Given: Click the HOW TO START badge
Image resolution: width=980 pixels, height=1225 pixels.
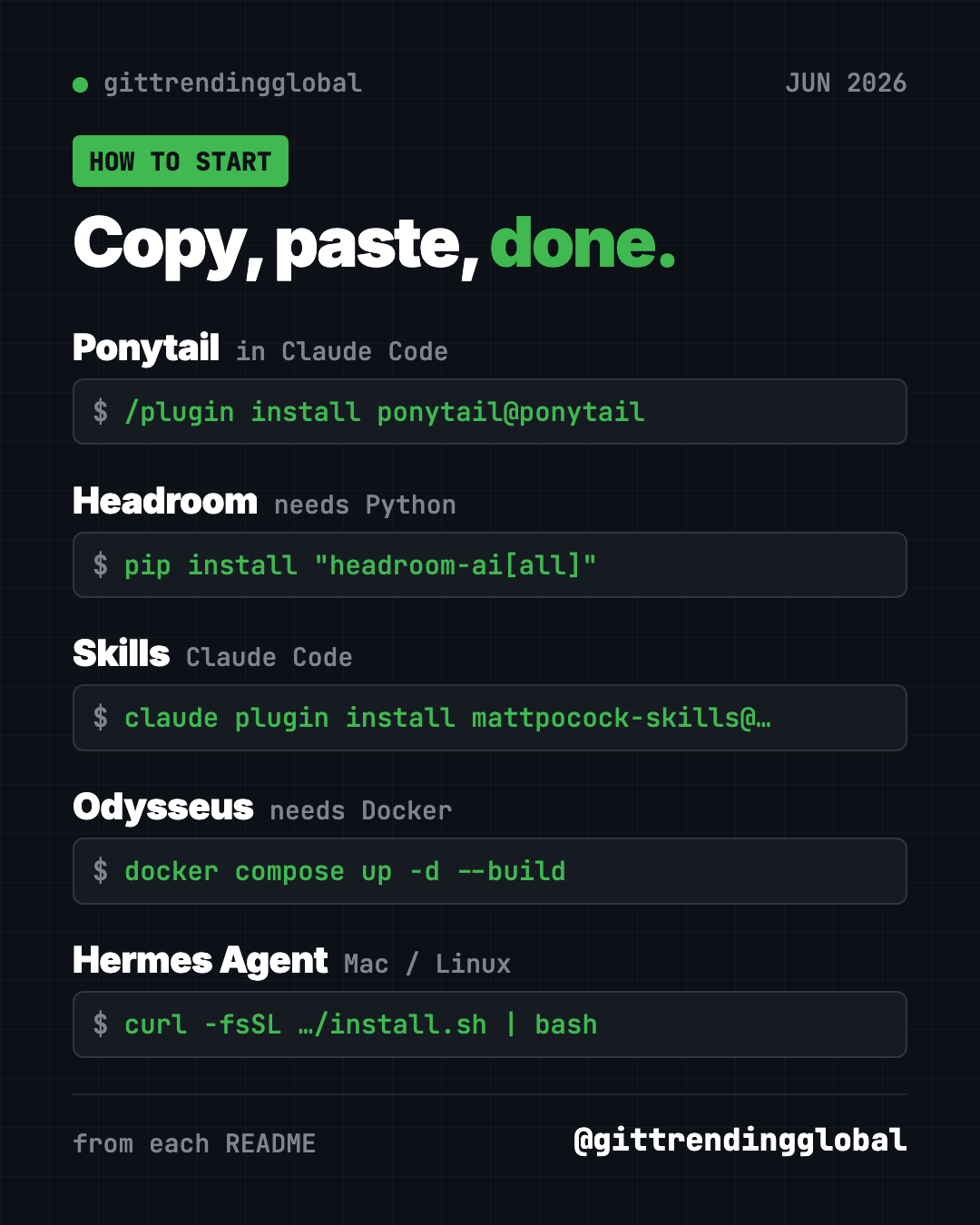Looking at the screenshot, I should [x=181, y=162].
